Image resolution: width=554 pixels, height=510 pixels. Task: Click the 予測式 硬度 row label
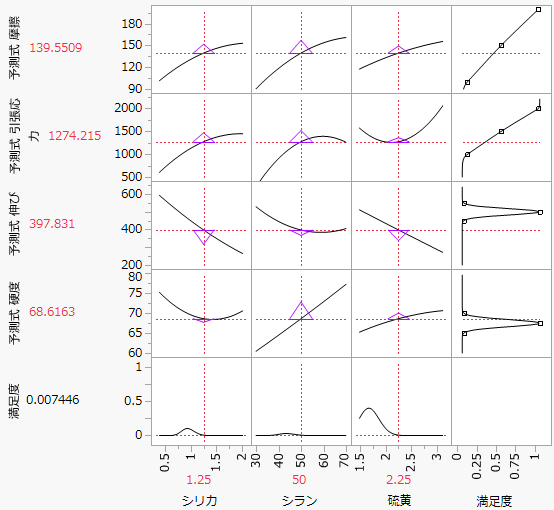[14, 313]
